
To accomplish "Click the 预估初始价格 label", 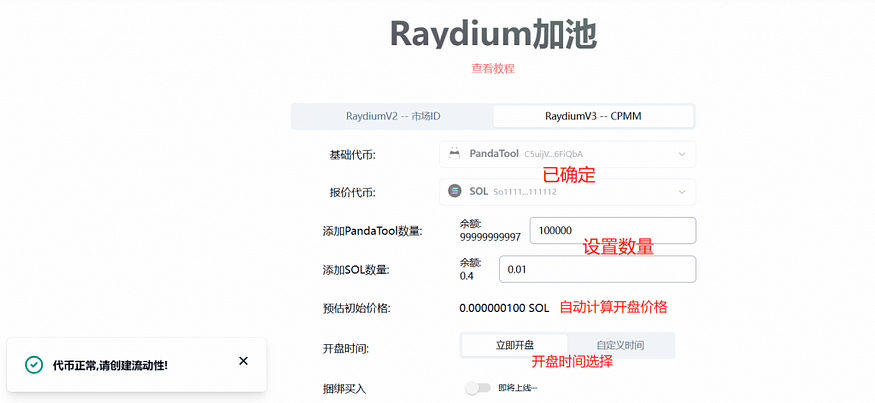I will tap(356, 308).
